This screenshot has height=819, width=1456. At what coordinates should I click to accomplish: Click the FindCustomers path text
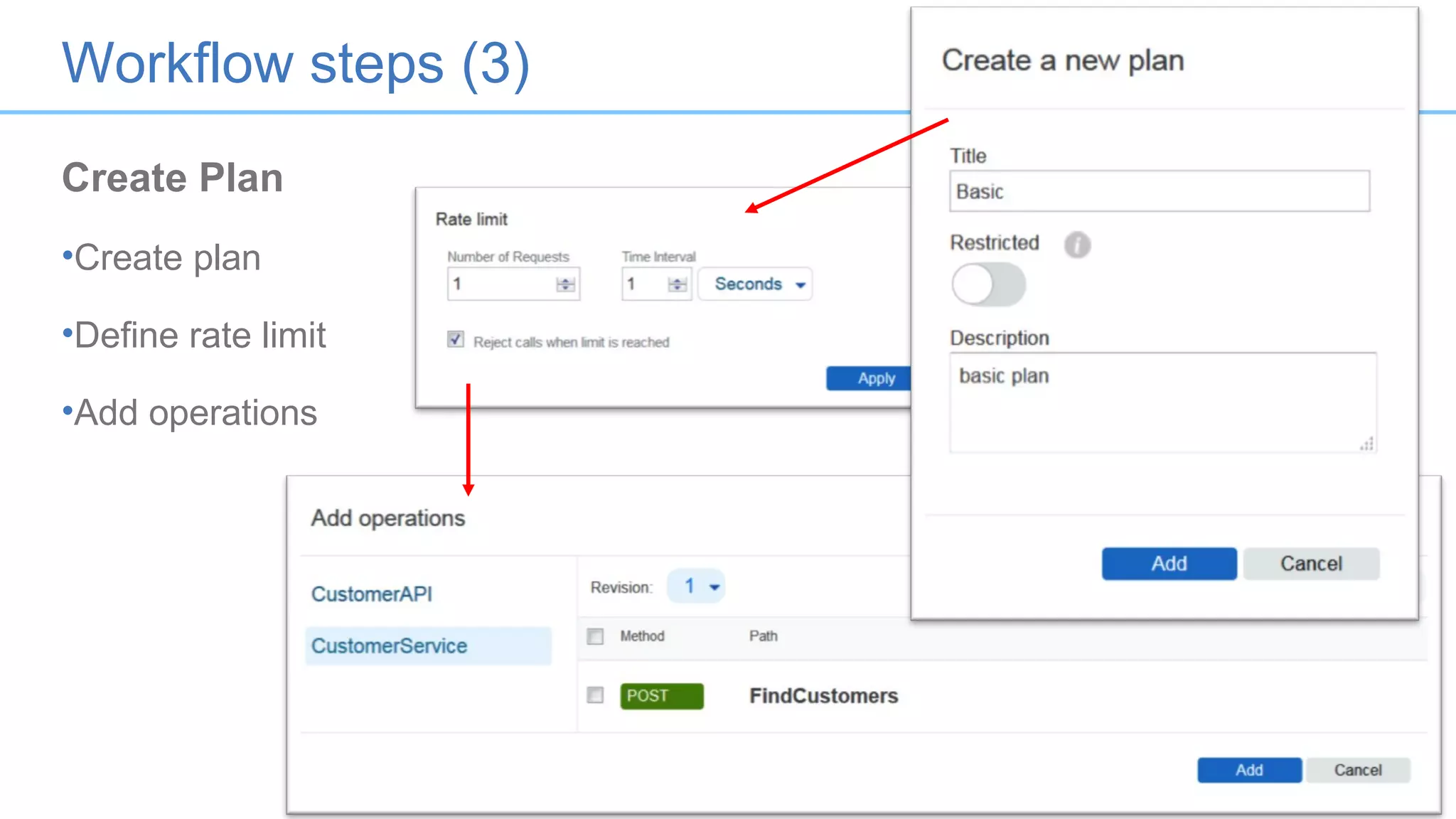(823, 695)
